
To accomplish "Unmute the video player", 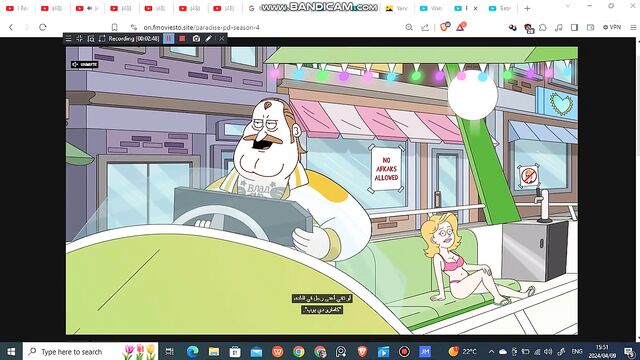I will 84,64.
